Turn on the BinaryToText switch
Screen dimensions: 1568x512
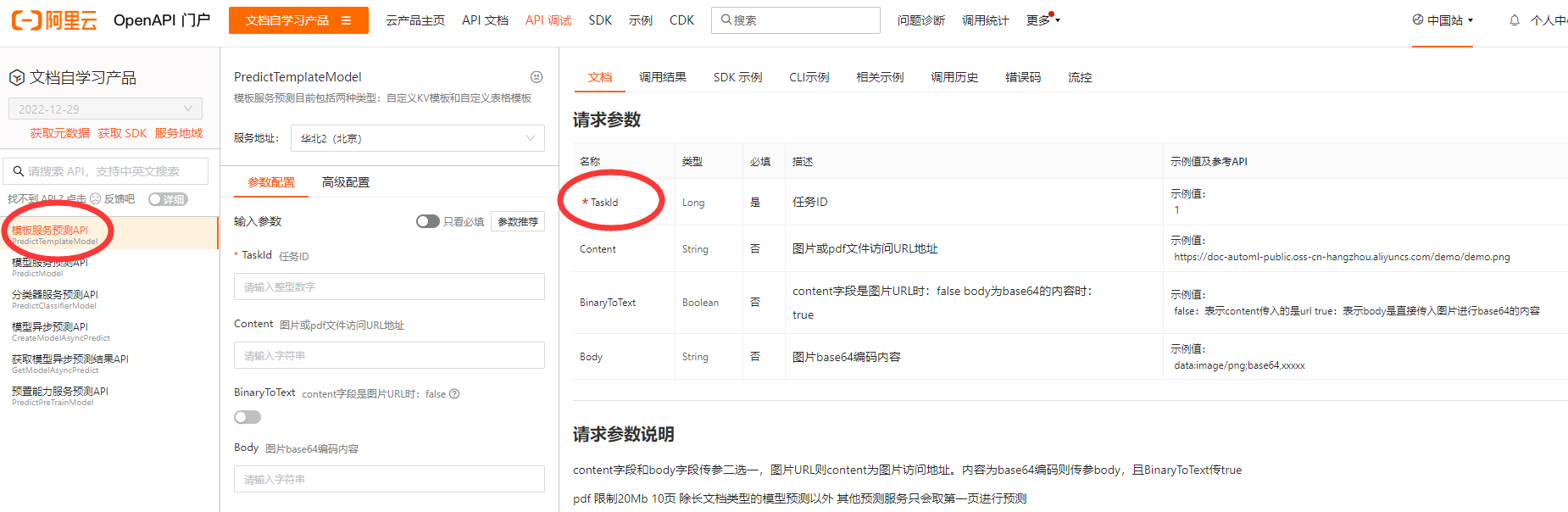tap(247, 417)
